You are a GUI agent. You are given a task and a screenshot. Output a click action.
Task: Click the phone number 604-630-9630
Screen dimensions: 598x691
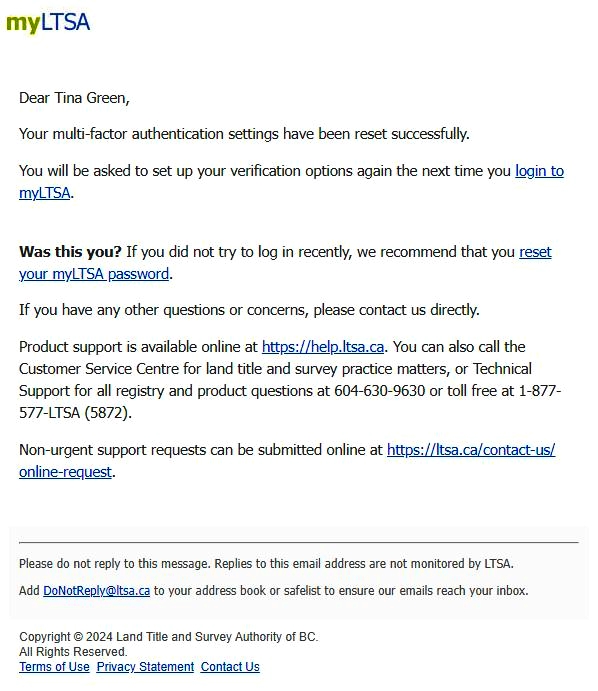pyautogui.click(x=379, y=391)
